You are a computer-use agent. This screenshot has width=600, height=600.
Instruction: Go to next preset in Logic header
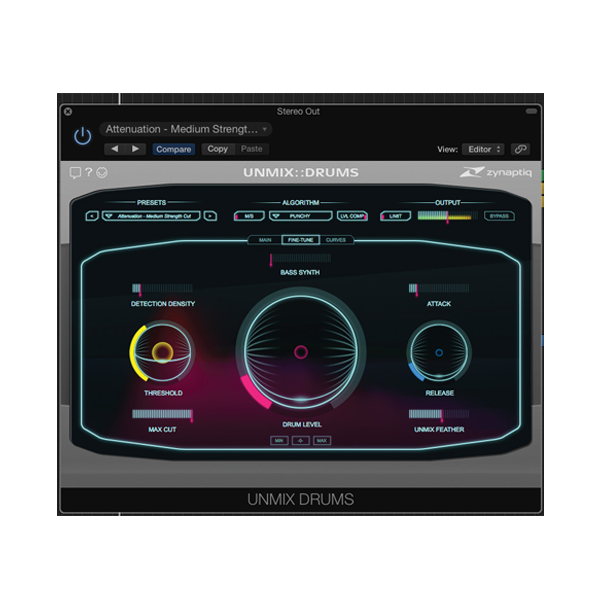click(x=135, y=149)
